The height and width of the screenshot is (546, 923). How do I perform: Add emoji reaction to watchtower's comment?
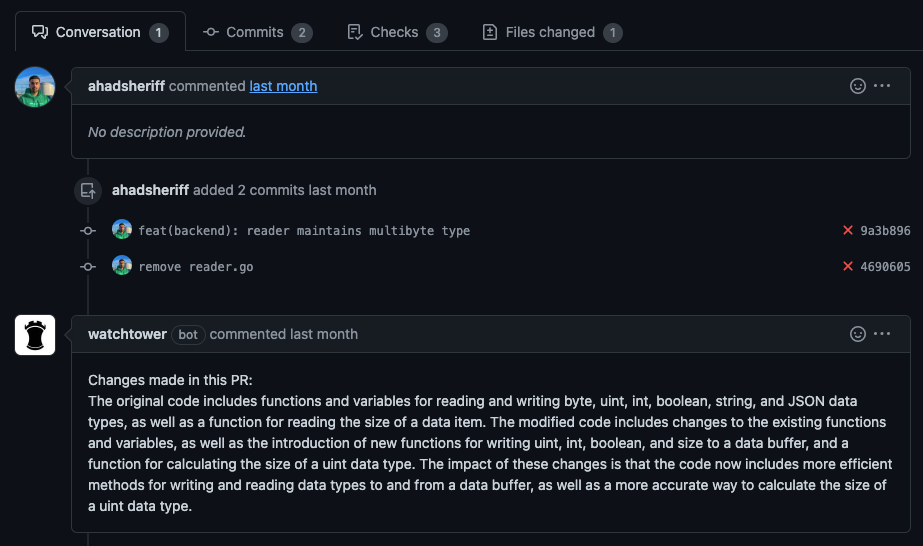tap(858, 334)
